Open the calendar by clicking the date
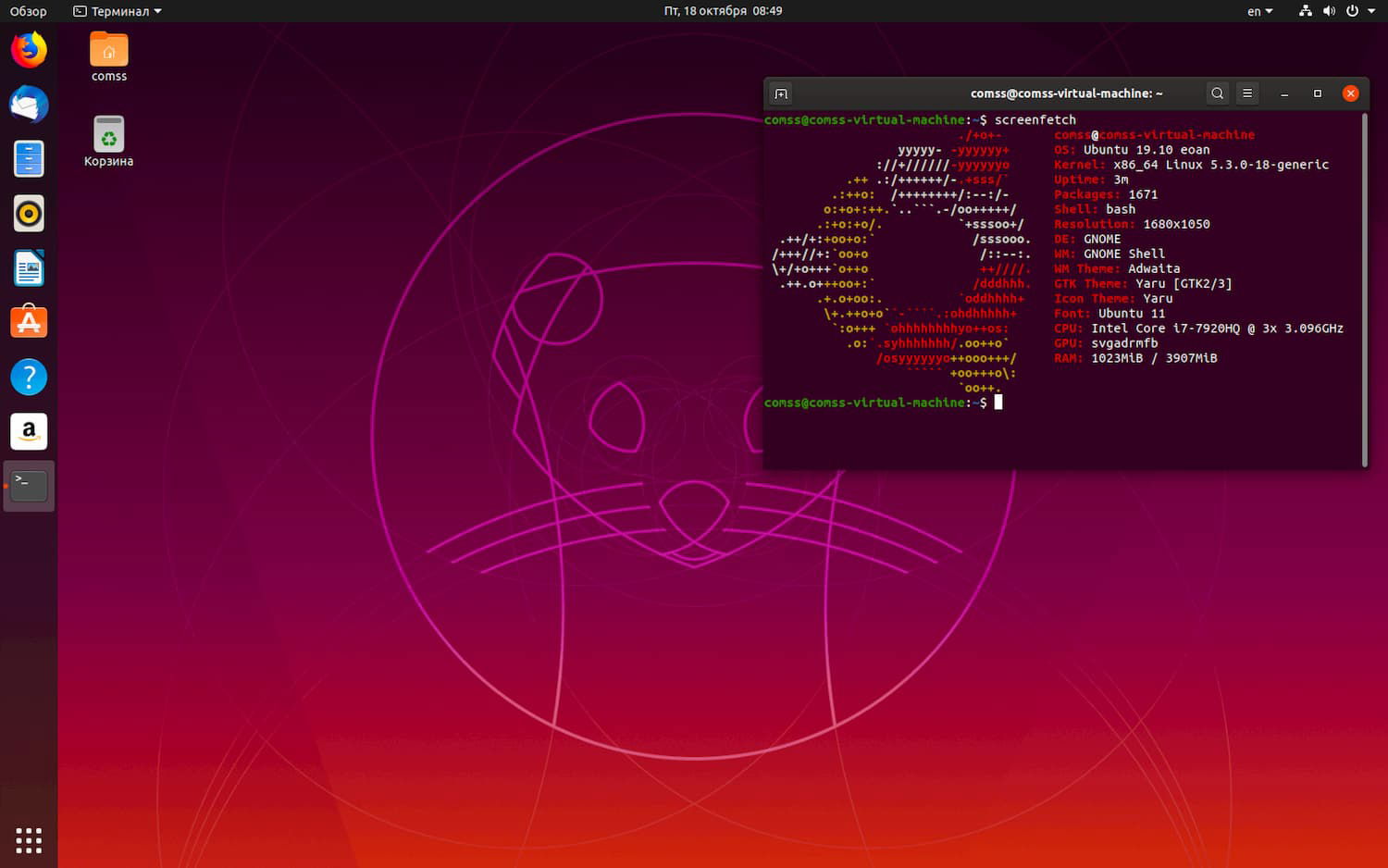 [x=722, y=11]
